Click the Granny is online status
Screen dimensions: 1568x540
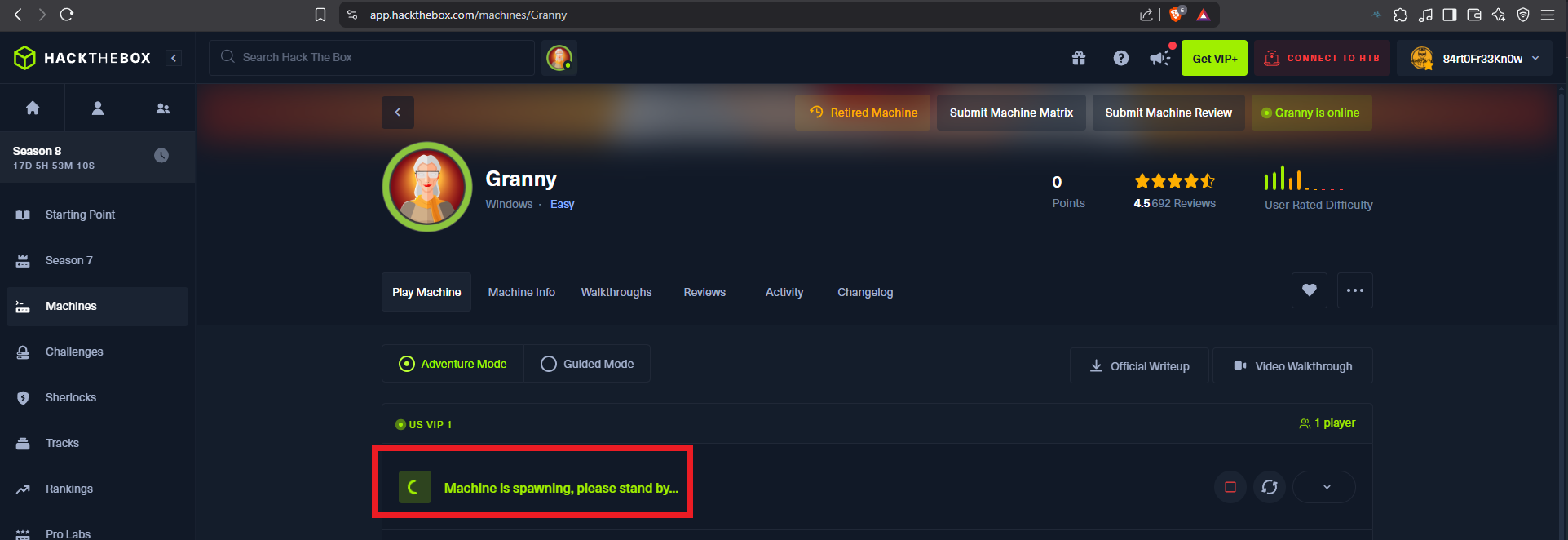click(1311, 113)
